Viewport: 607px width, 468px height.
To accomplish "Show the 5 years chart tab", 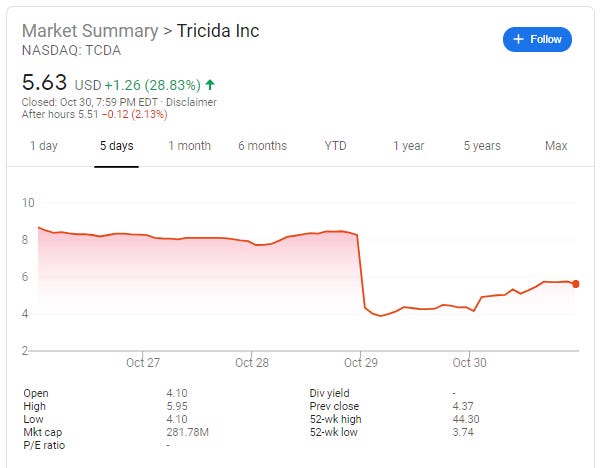I will 481,146.
